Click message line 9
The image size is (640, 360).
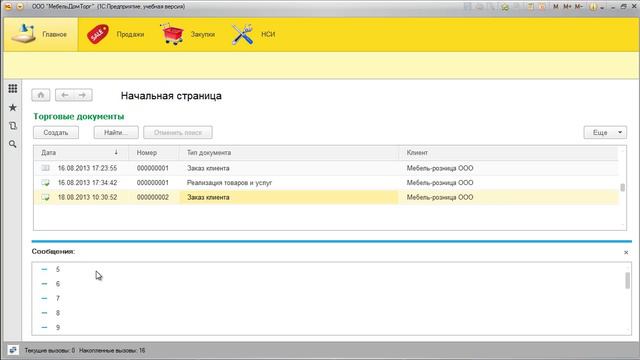[58, 327]
